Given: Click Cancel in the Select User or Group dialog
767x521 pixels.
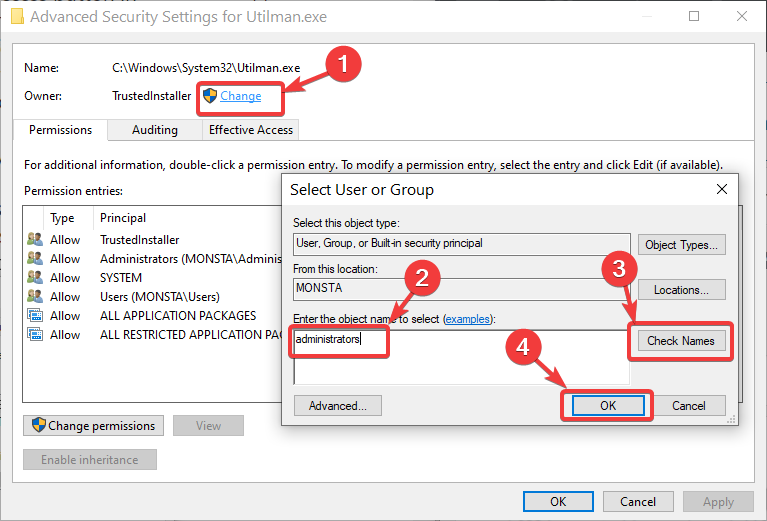Looking at the screenshot, I should coord(689,406).
